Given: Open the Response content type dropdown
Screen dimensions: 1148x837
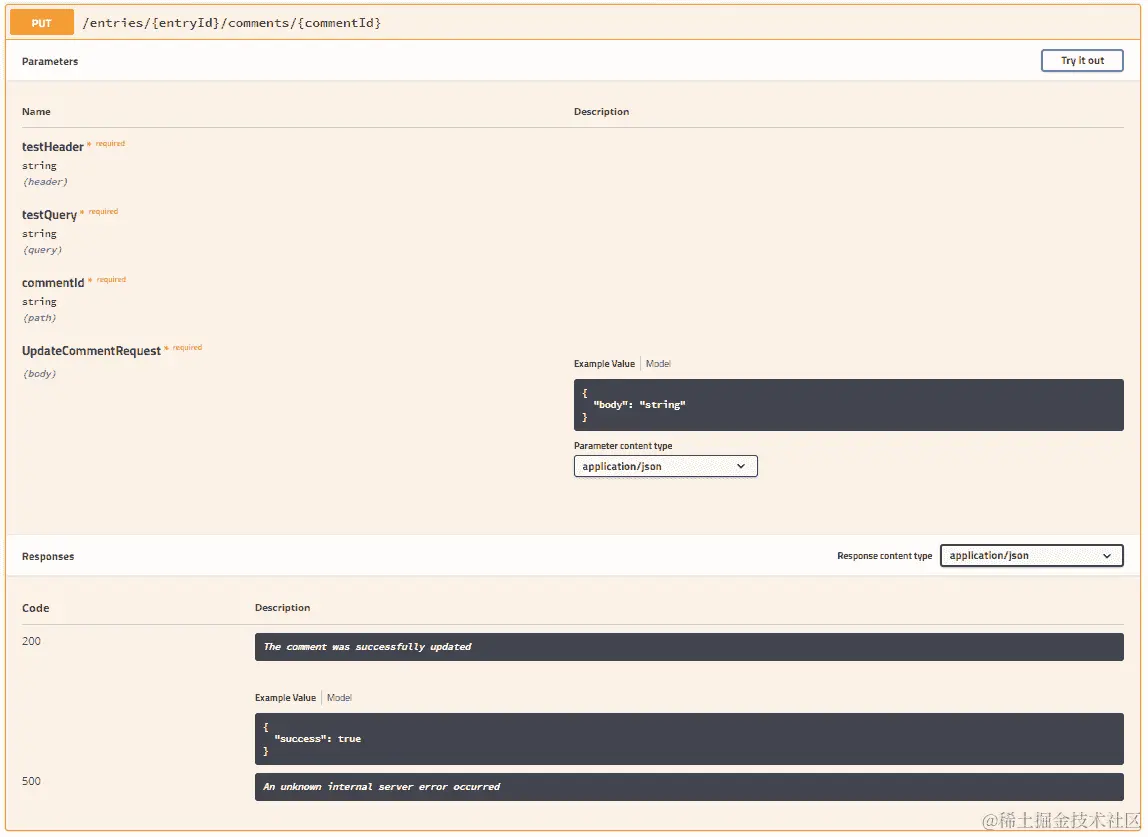Looking at the screenshot, I should [1031, 555].
